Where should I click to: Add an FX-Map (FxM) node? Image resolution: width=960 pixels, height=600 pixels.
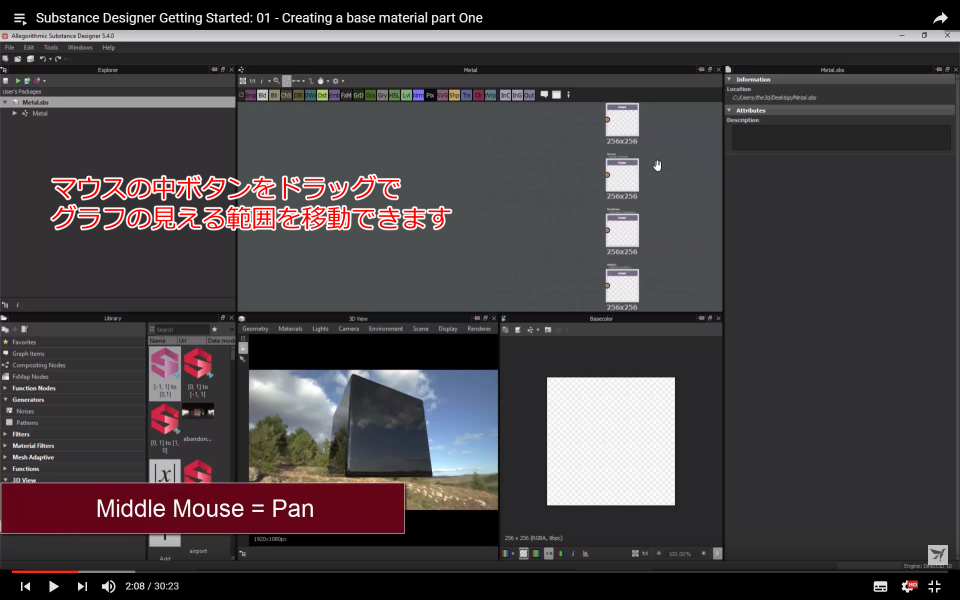(346, 96)
